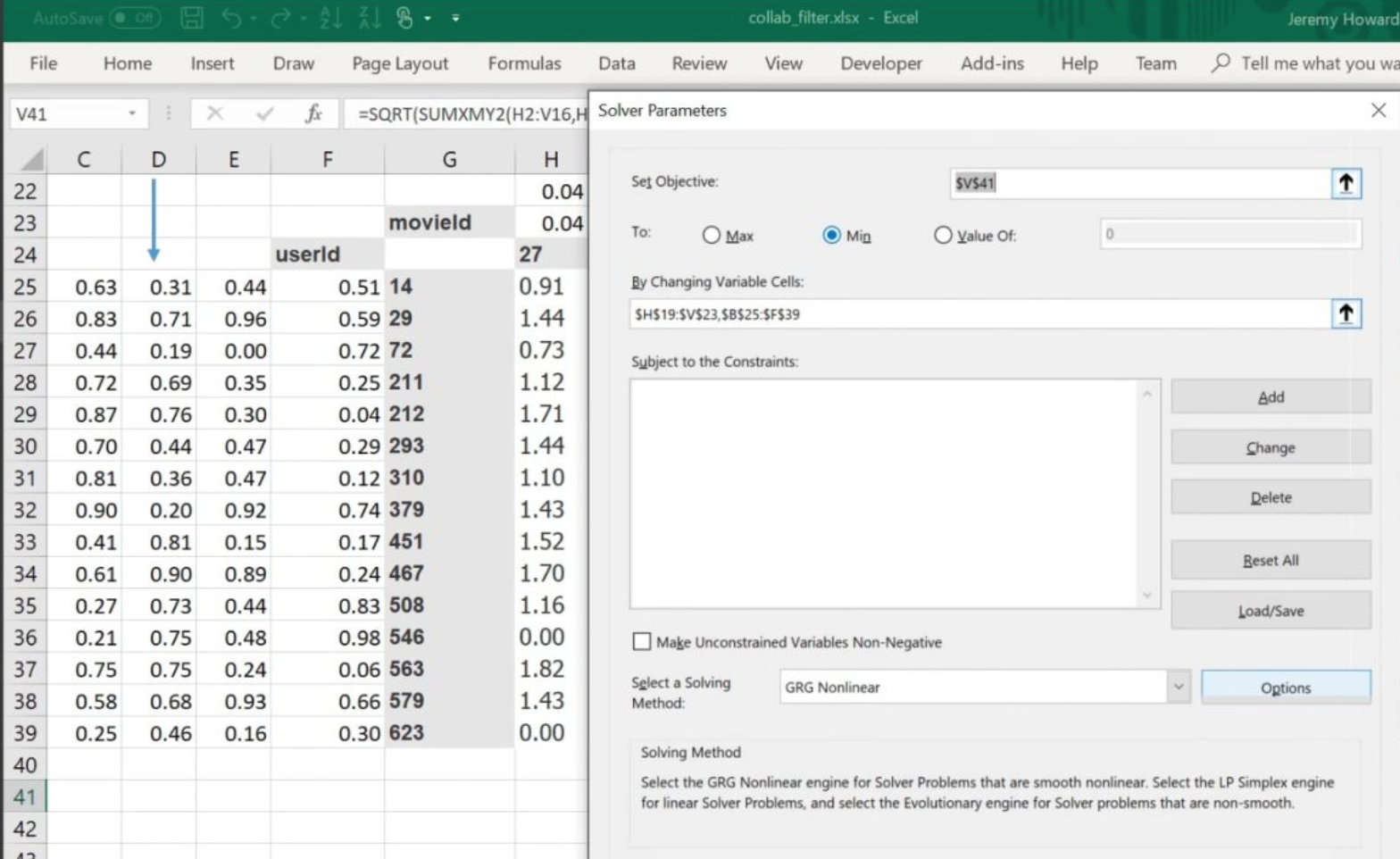Click the Redo arrow icon
Image resolution: width=1400 pixels, height=859 pixels.
[x=281, y=18]
